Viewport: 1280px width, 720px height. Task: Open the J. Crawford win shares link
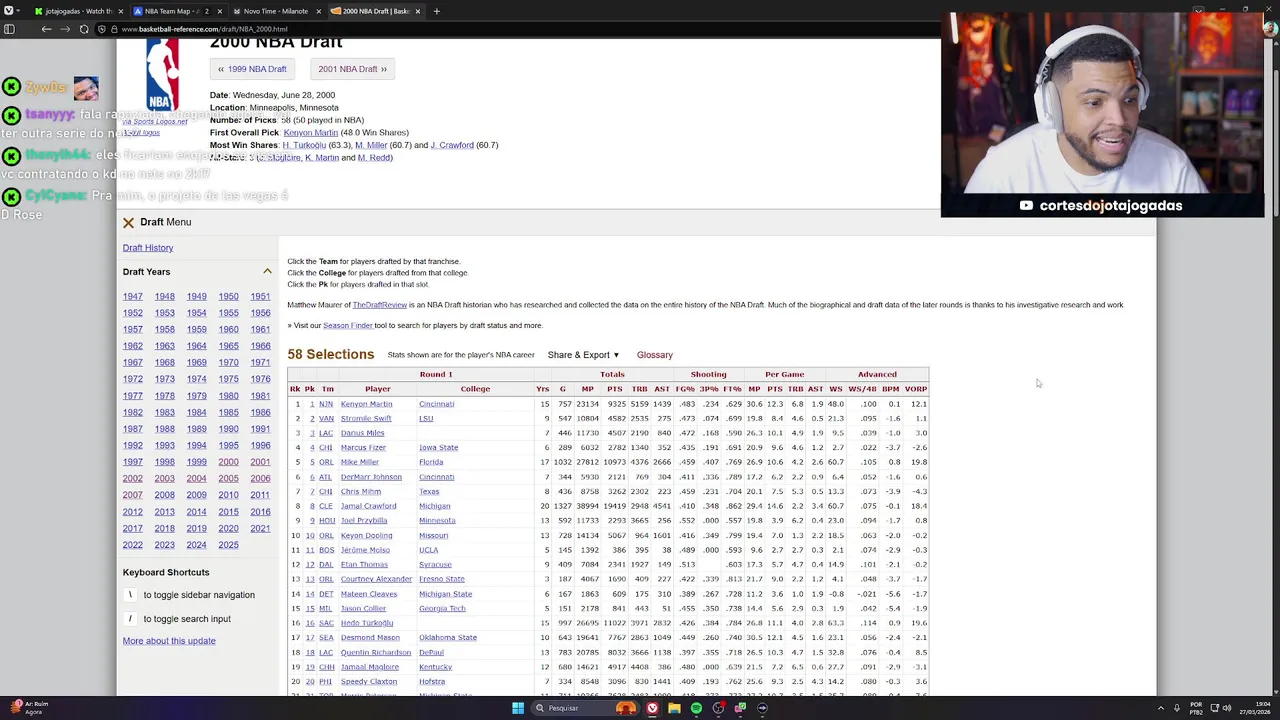(x=451, y=145)
